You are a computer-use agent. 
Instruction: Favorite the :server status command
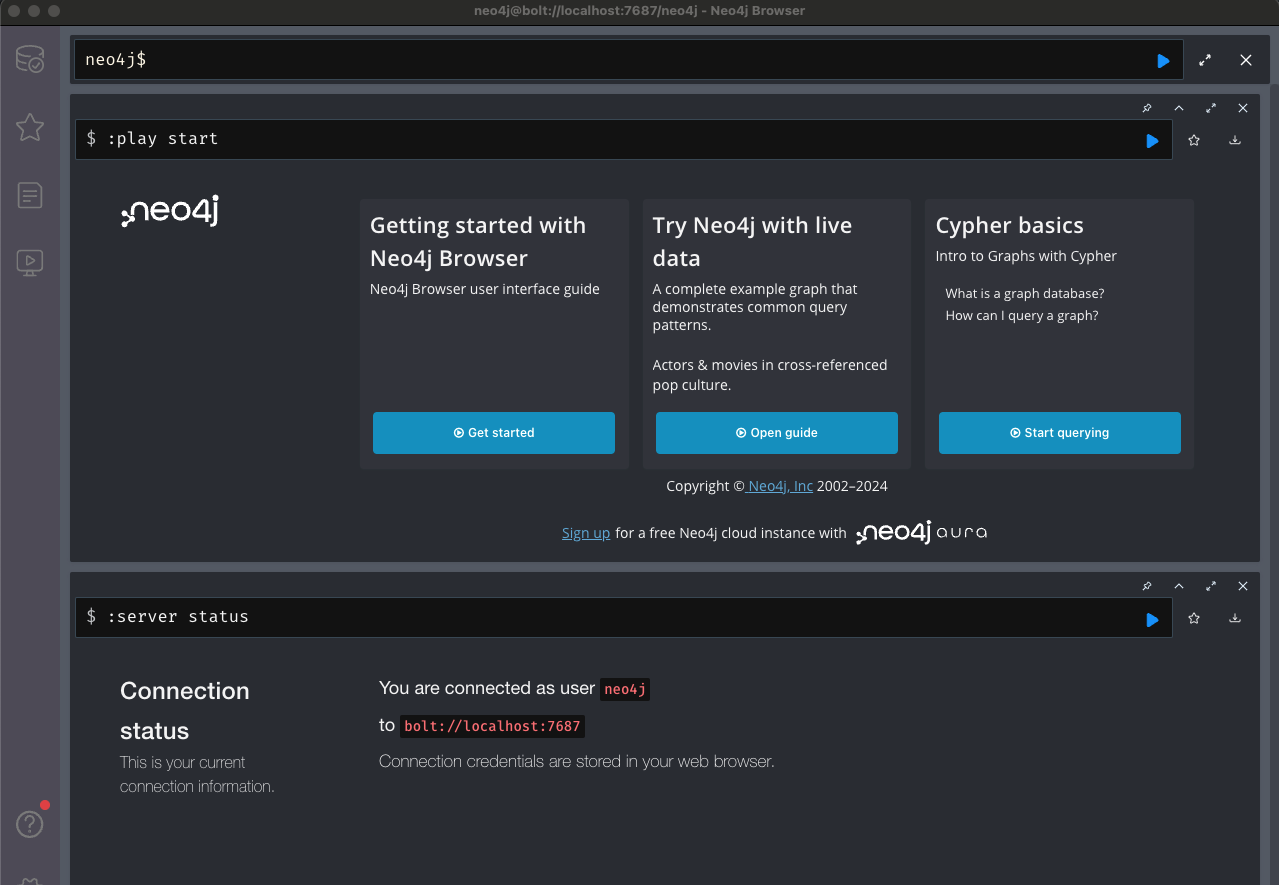1193,619
